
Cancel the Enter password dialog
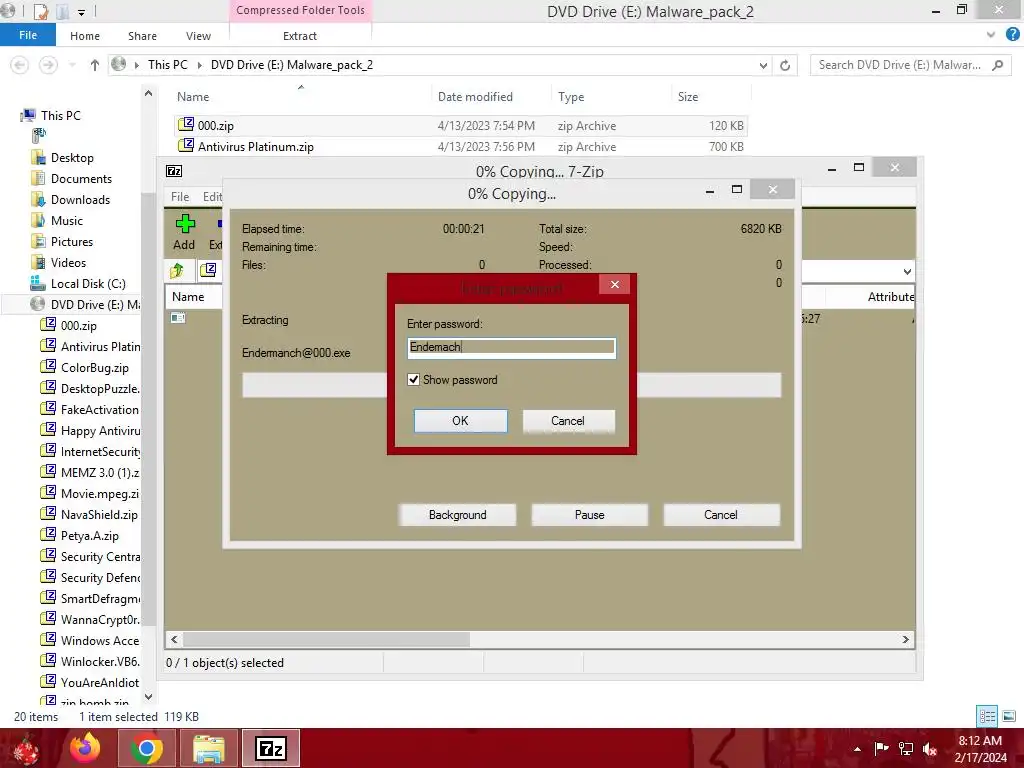(568, 421)
